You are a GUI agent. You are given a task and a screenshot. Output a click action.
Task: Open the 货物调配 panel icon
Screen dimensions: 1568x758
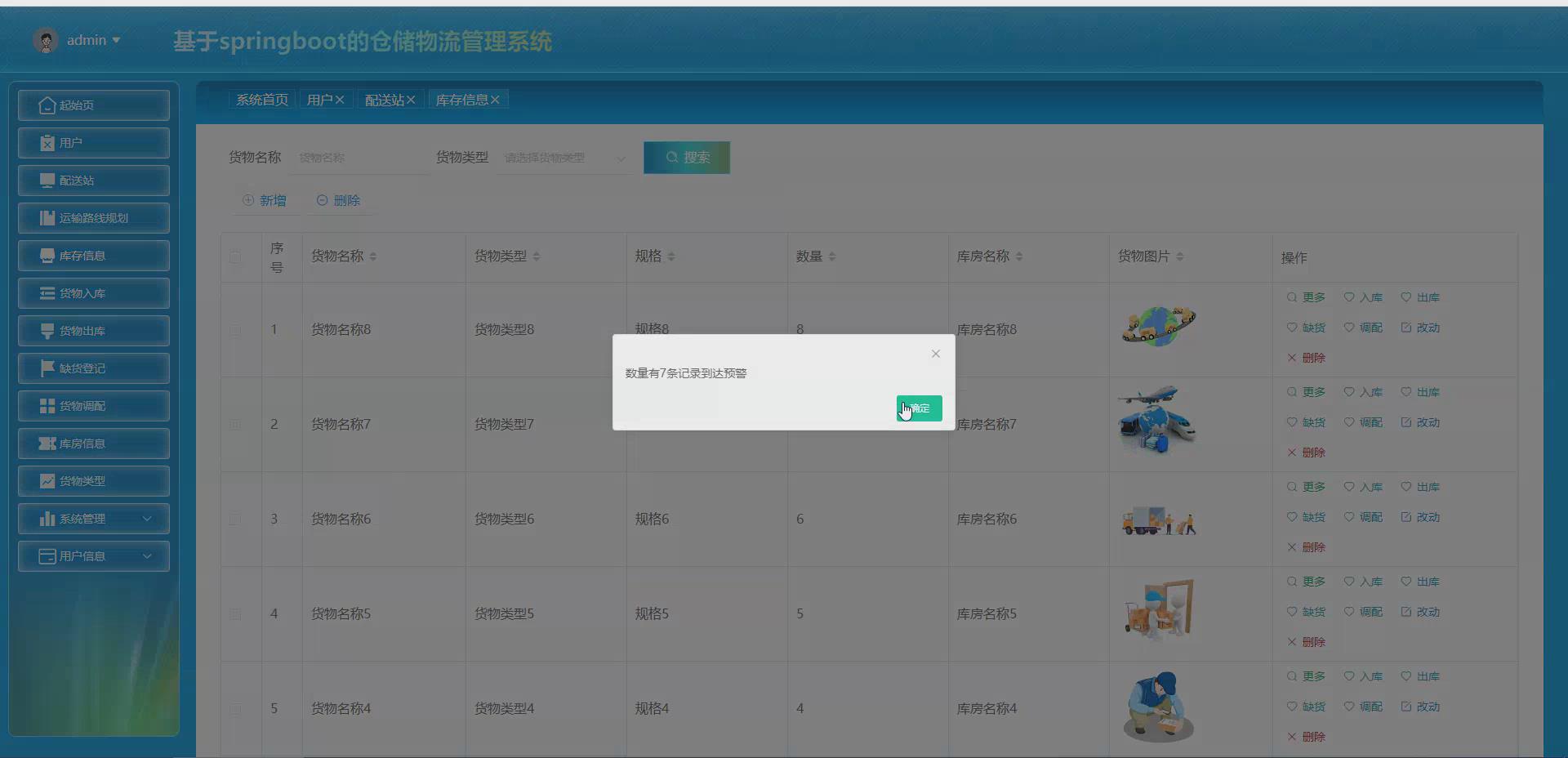(47, 406)
